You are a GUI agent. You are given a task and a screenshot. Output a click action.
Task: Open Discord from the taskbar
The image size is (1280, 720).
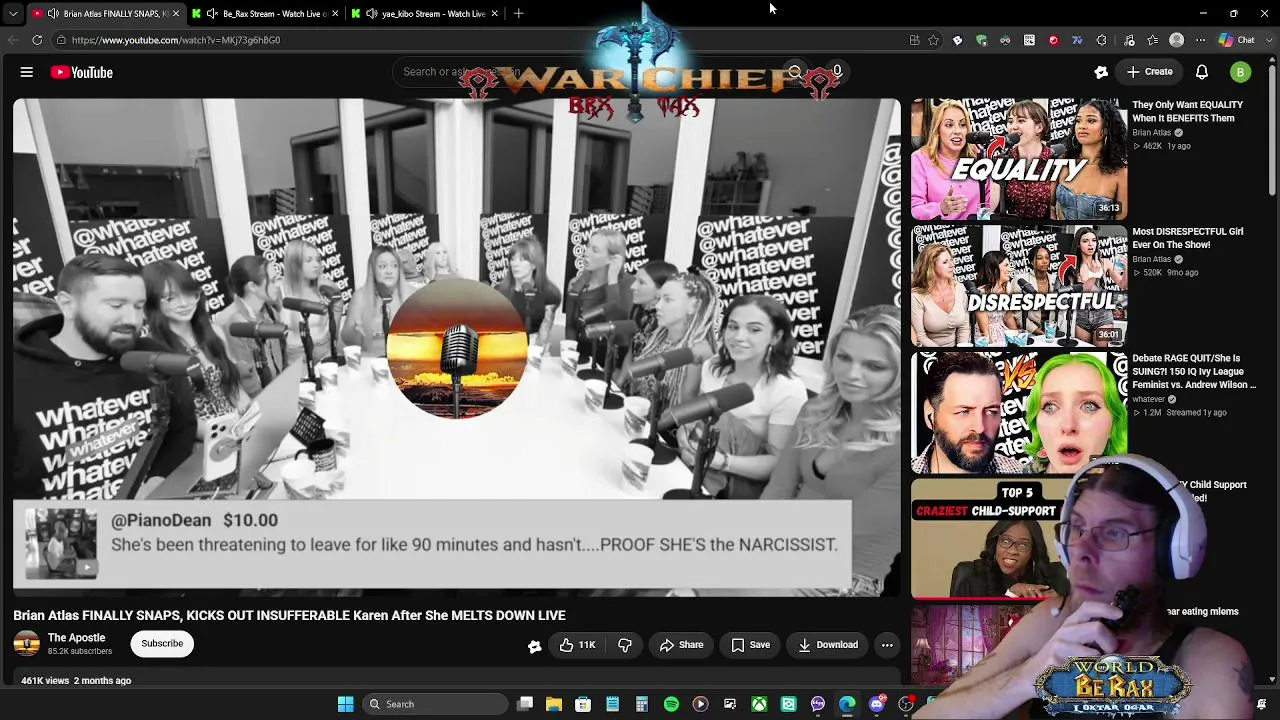[x=877, y=704]
